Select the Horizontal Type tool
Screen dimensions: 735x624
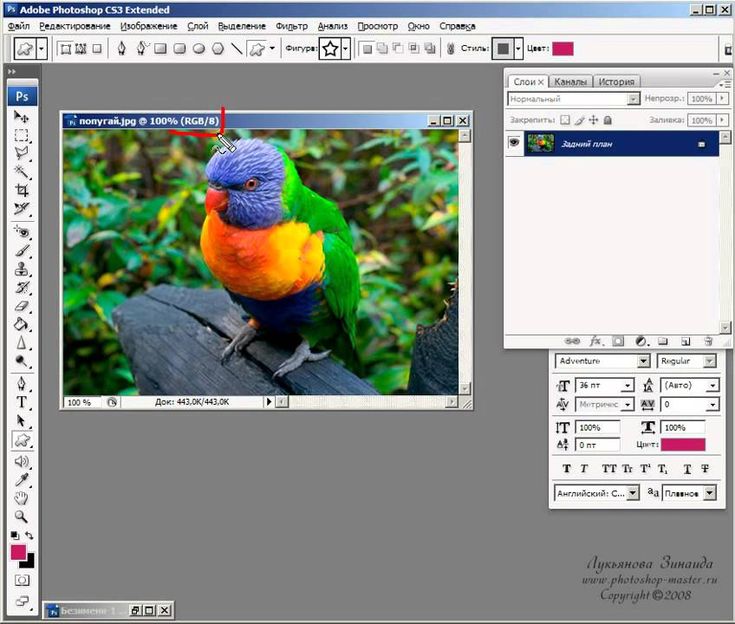coord(21,402)
